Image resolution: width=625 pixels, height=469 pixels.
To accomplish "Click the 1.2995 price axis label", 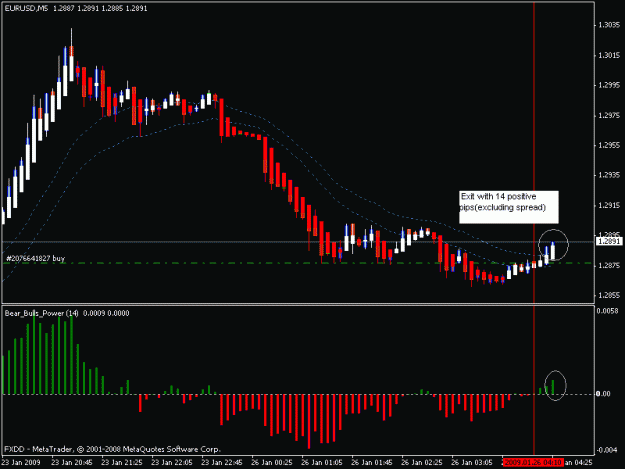I will (609, 85).
